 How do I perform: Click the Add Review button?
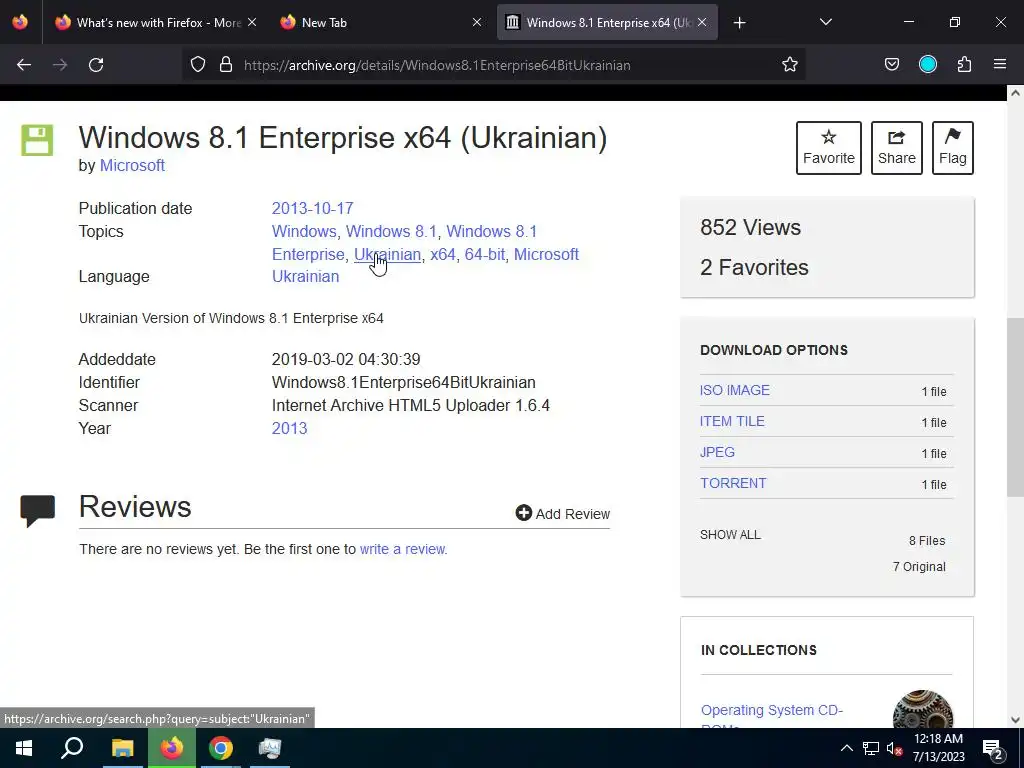(x=563, y=513)
